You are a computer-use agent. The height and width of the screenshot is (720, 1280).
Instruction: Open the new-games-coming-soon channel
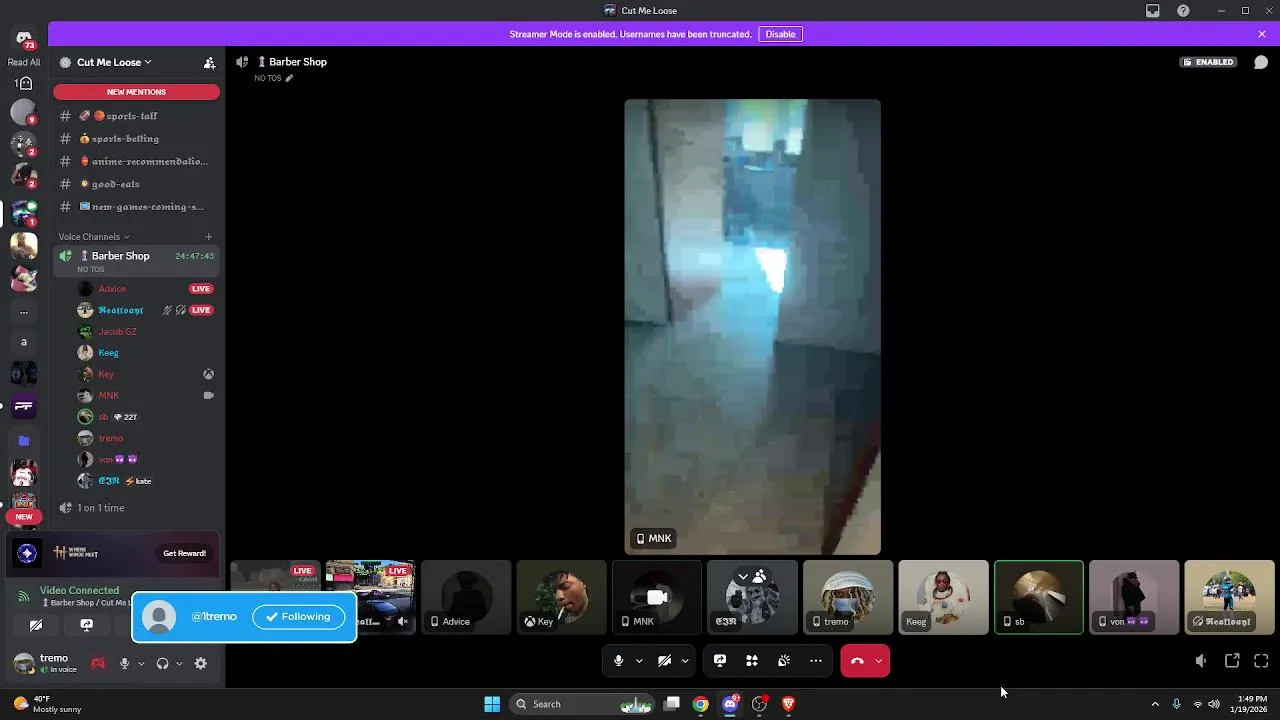(136, 207)
